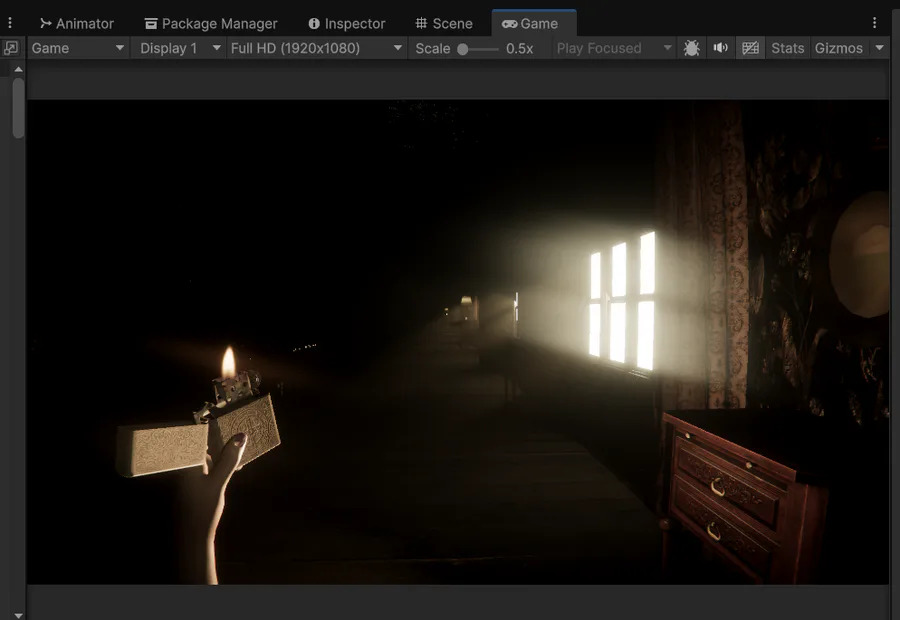Open the Package Manager tab
Image resolution: width=900 pixels, height=620 pixels.
[211, 24]
